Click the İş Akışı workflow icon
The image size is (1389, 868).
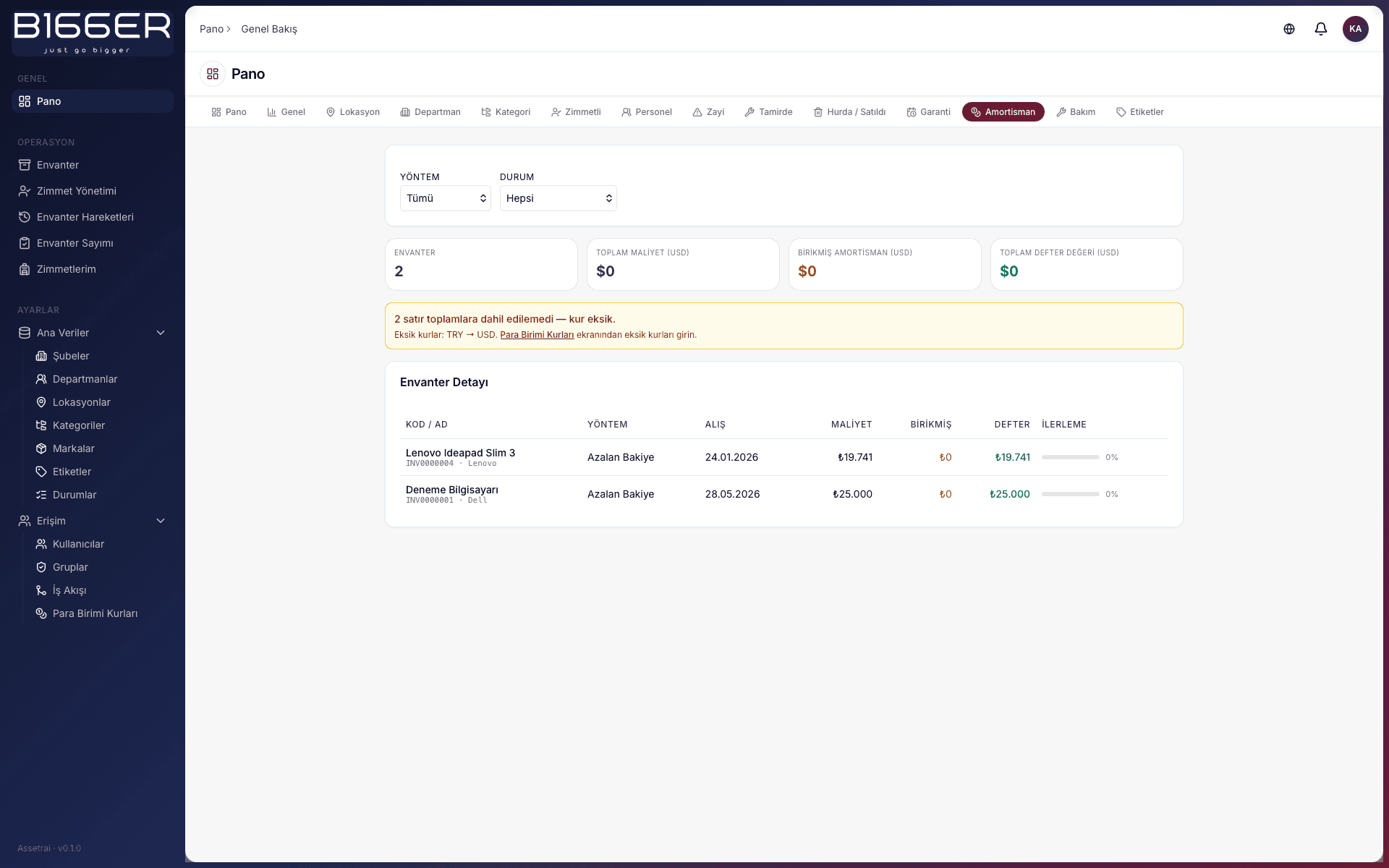pyautogui.click(x=41, y=590)
